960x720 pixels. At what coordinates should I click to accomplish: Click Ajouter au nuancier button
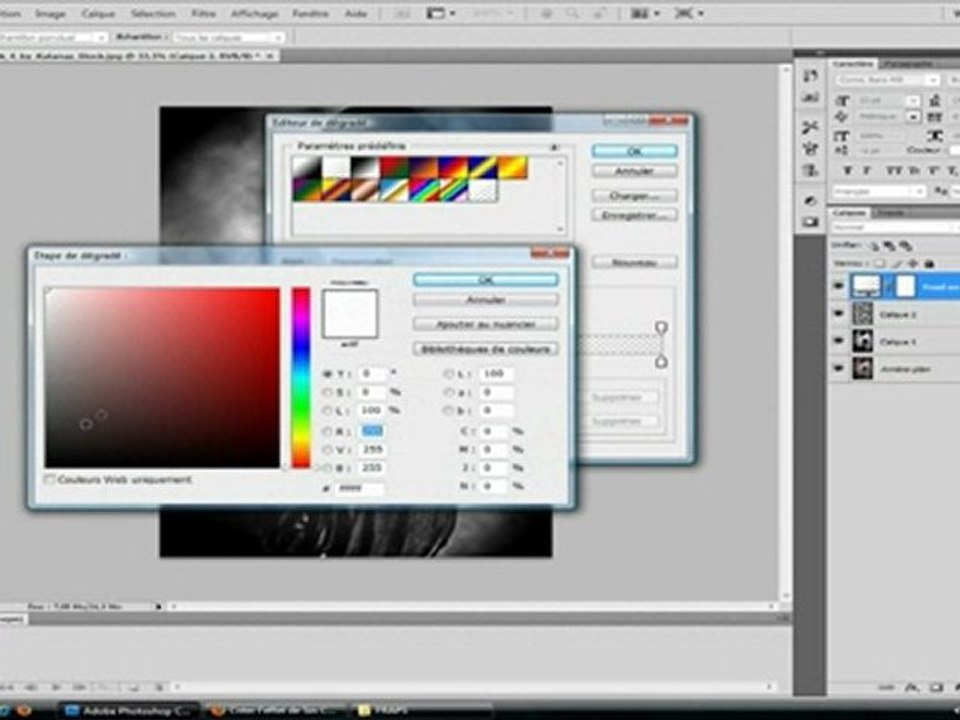[486, 324]
